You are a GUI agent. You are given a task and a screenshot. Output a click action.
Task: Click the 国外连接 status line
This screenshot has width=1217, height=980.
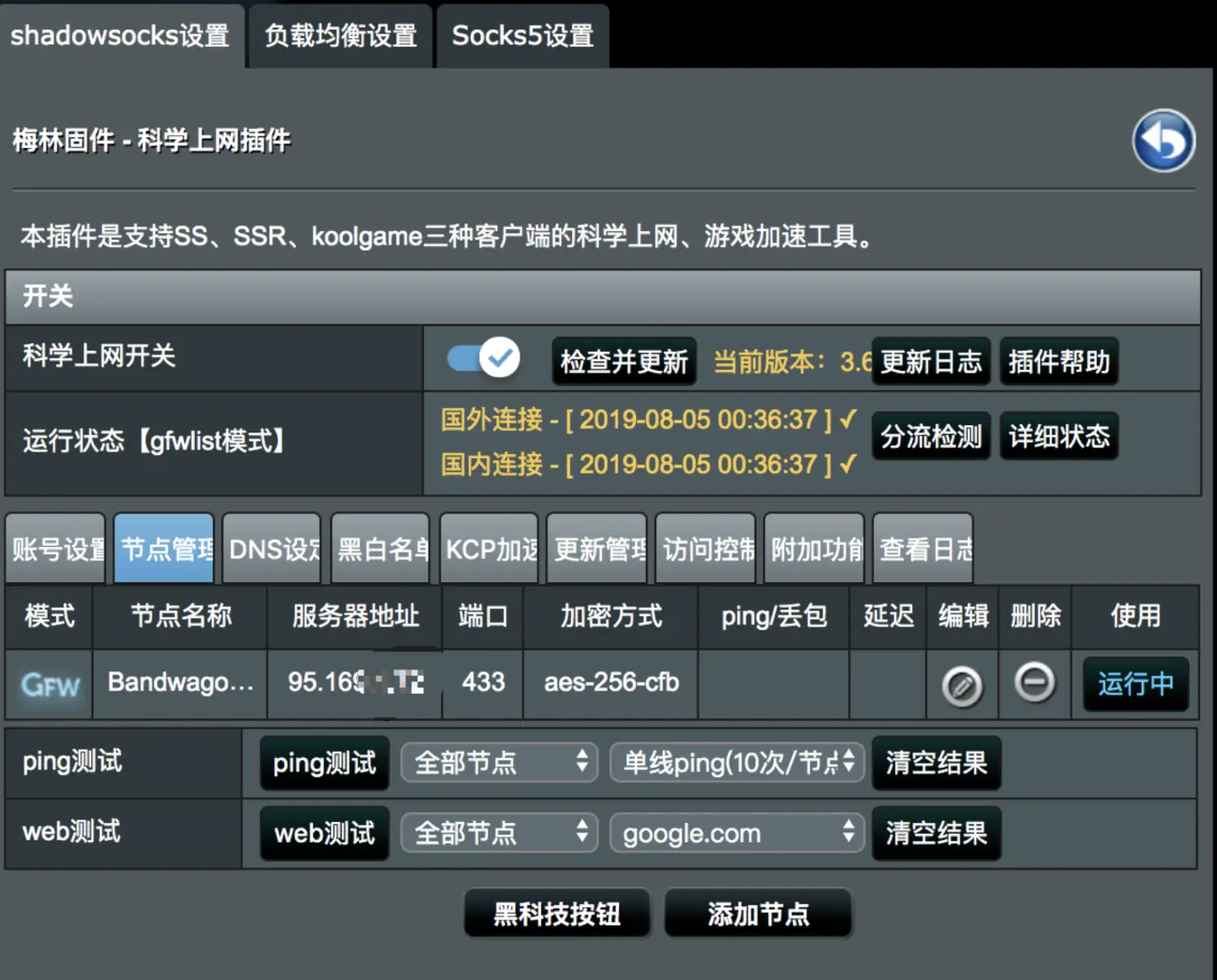(x=647, y=420)
